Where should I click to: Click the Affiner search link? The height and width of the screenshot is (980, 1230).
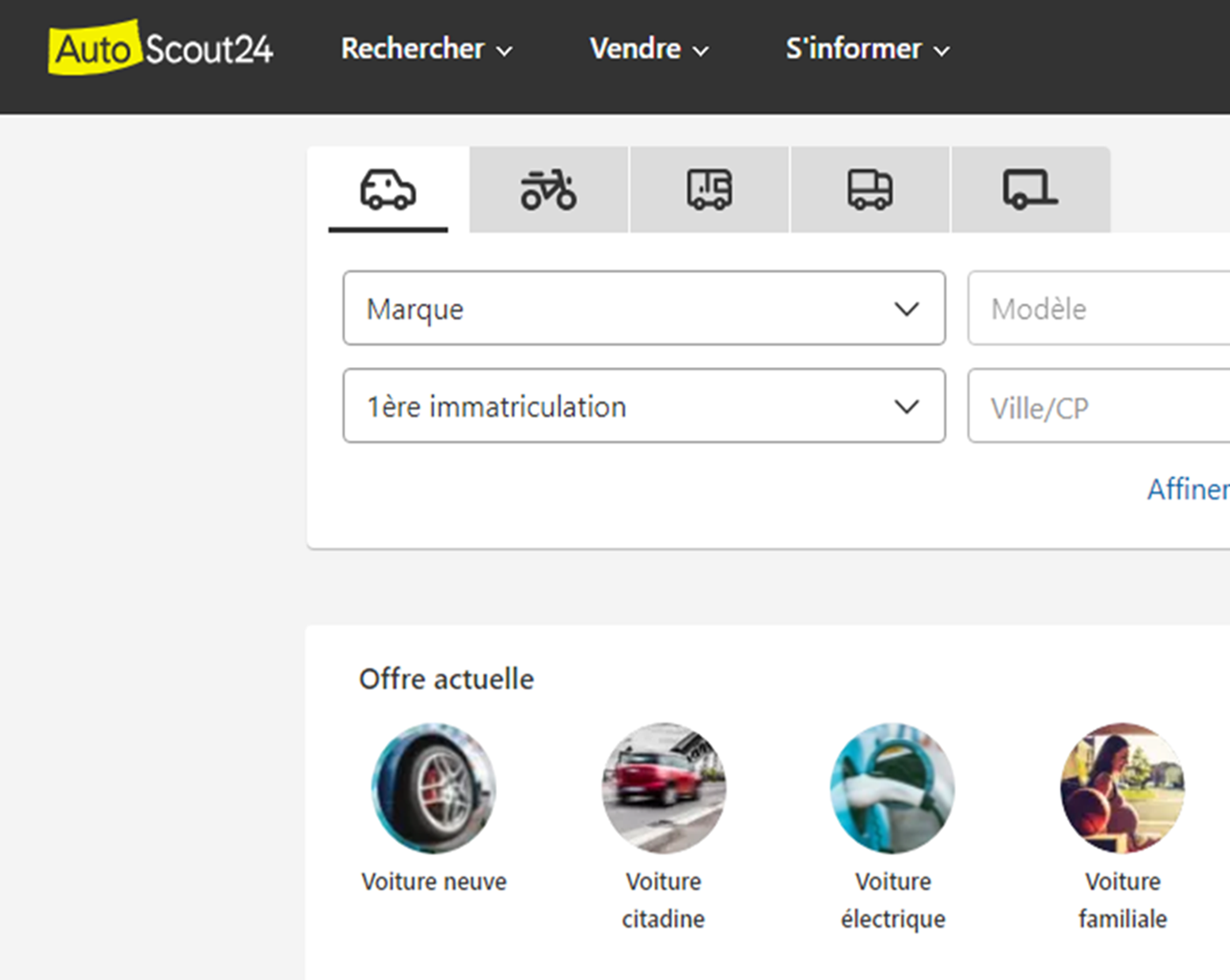pos(1187,489)
